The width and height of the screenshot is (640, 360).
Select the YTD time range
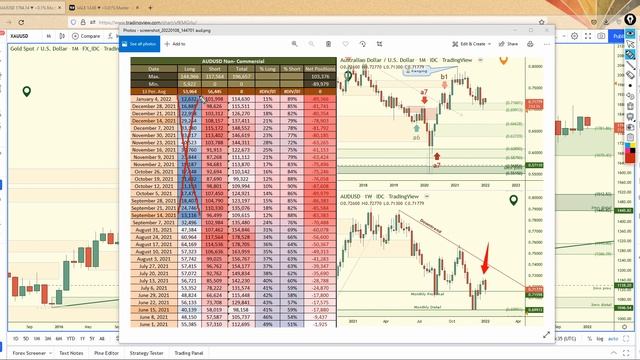coord(71,339)
